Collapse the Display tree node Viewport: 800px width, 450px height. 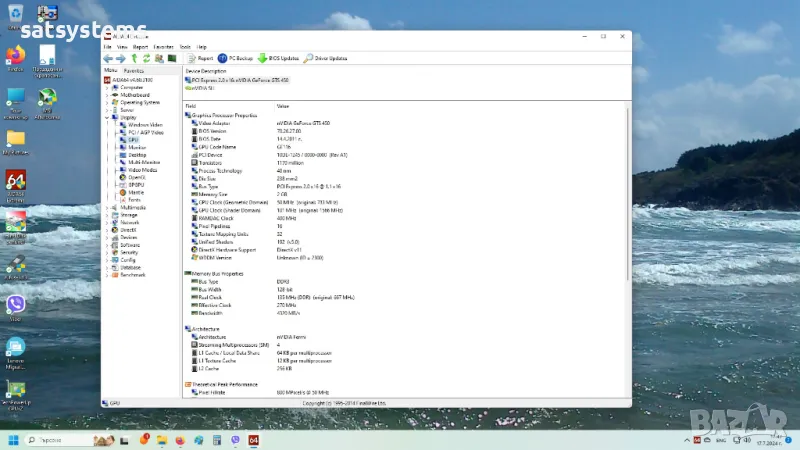click(x=107, y=117)
